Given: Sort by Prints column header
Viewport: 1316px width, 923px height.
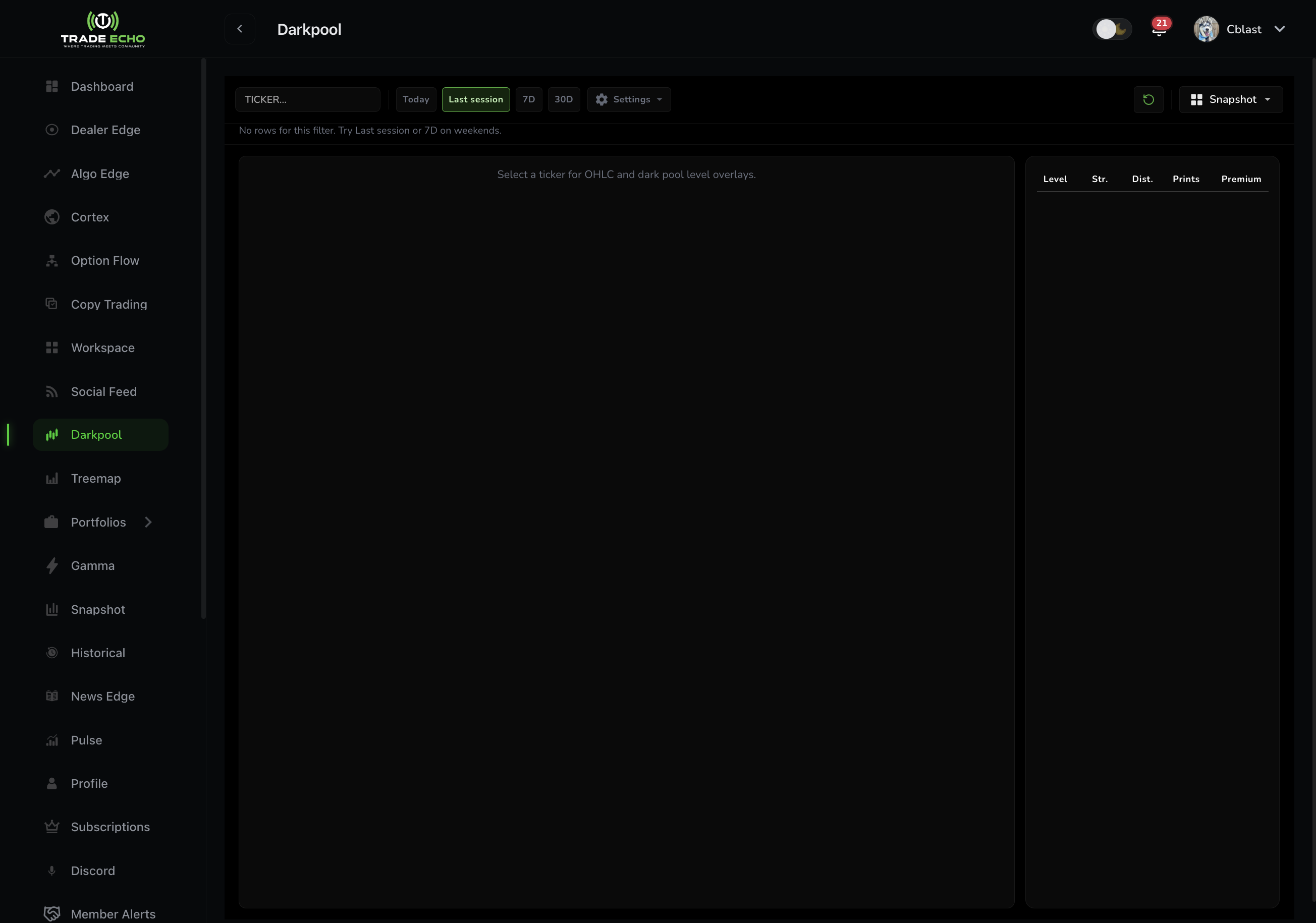Looking at the screenshot, I should click(x=1186, y=180).
